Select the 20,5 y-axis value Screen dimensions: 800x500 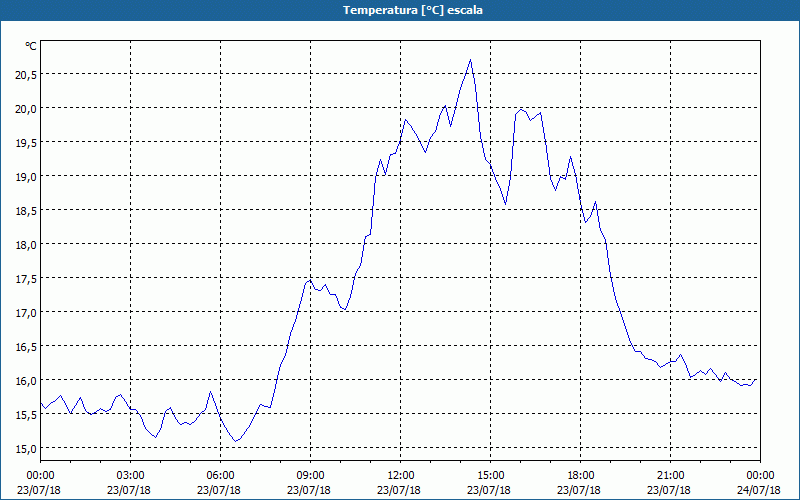tap(26, 74)
